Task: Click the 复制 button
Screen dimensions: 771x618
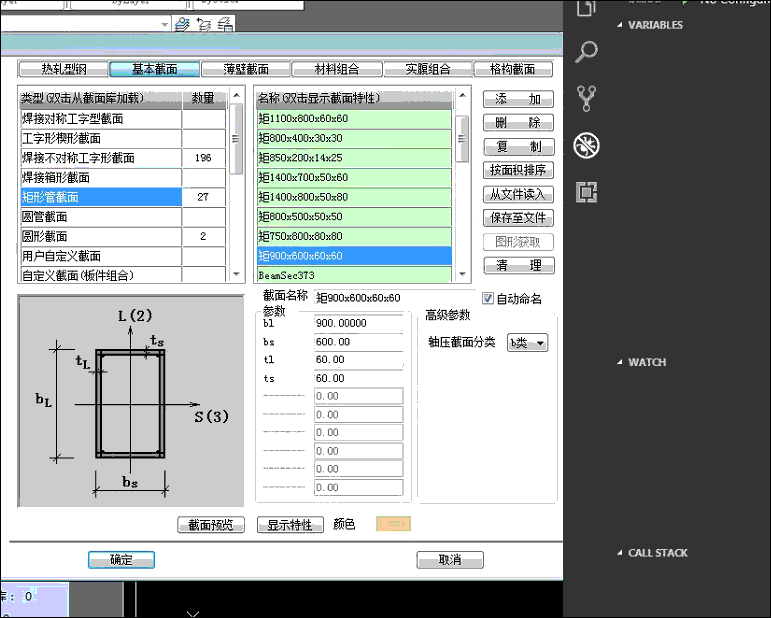Action: pyautogui.click(x=518, y=147)
